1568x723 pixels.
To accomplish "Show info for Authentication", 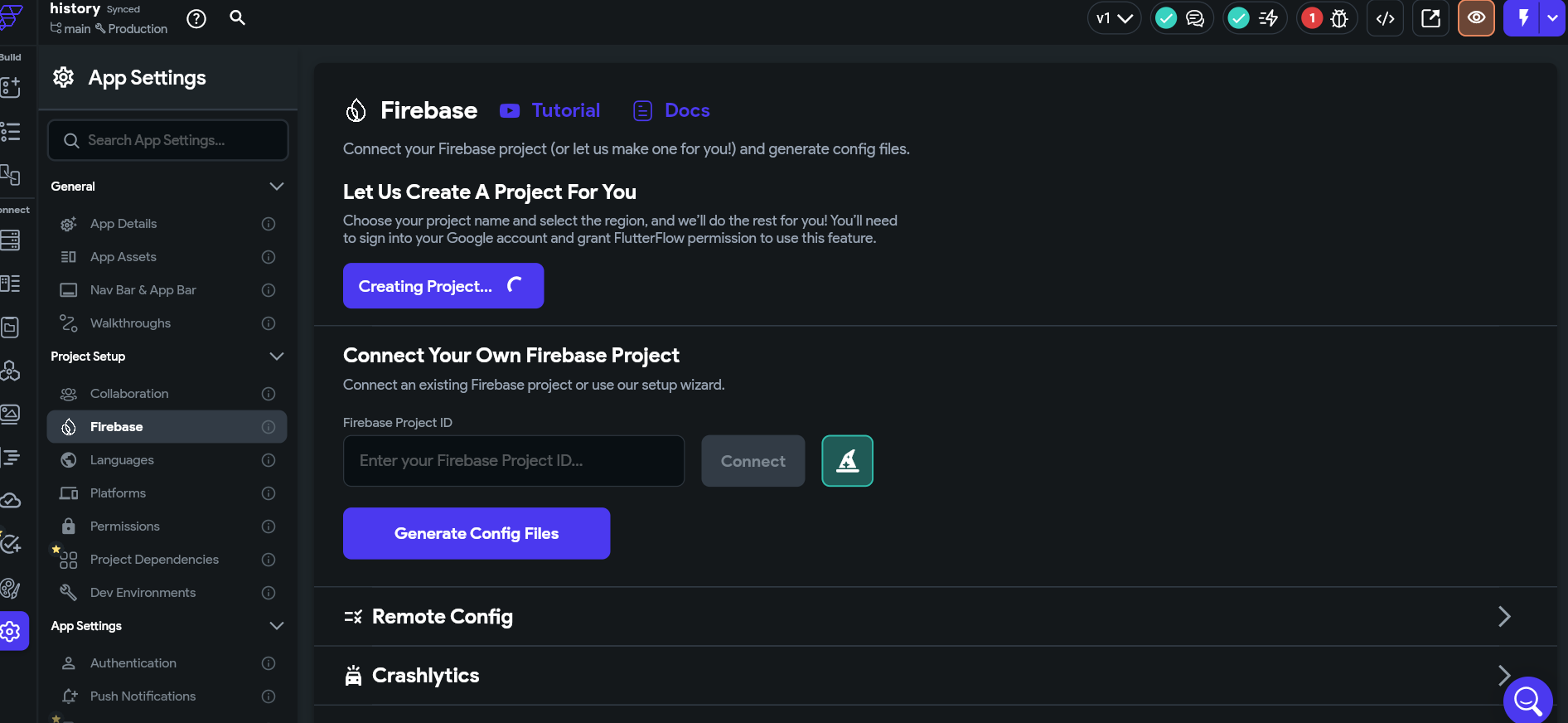I will tap(269, 663).
